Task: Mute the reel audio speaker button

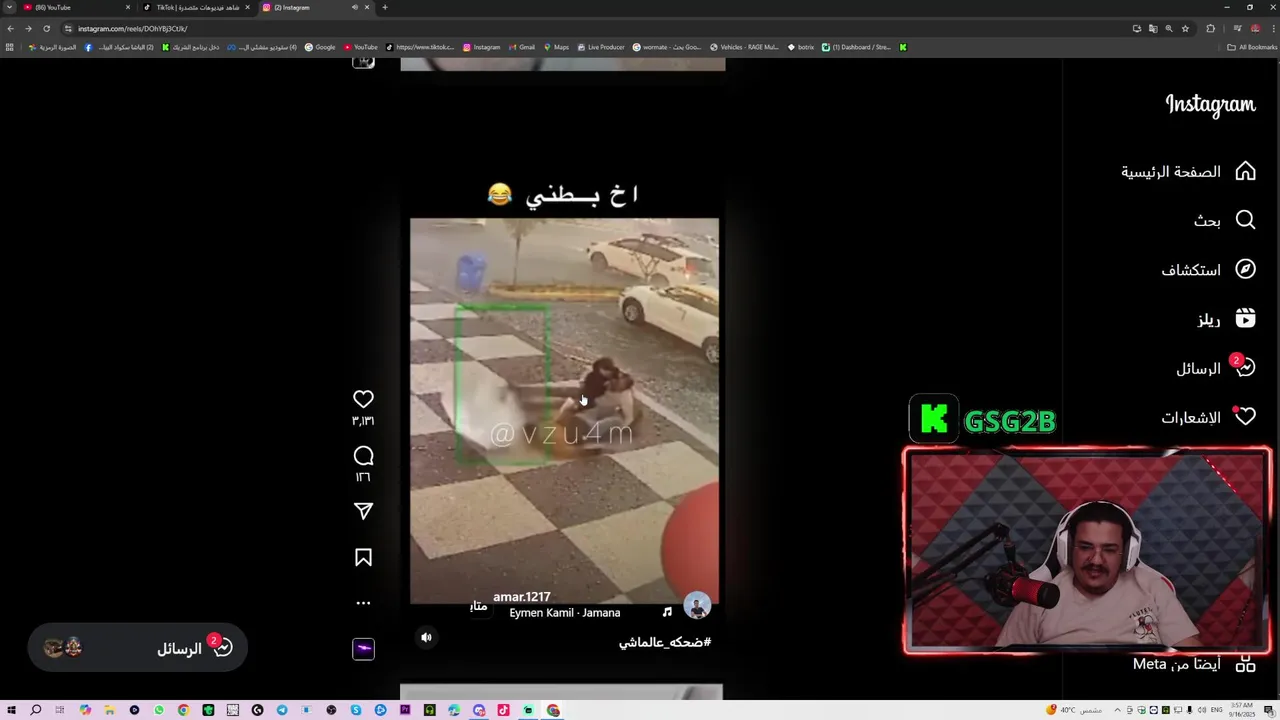Action: [426, 637]
